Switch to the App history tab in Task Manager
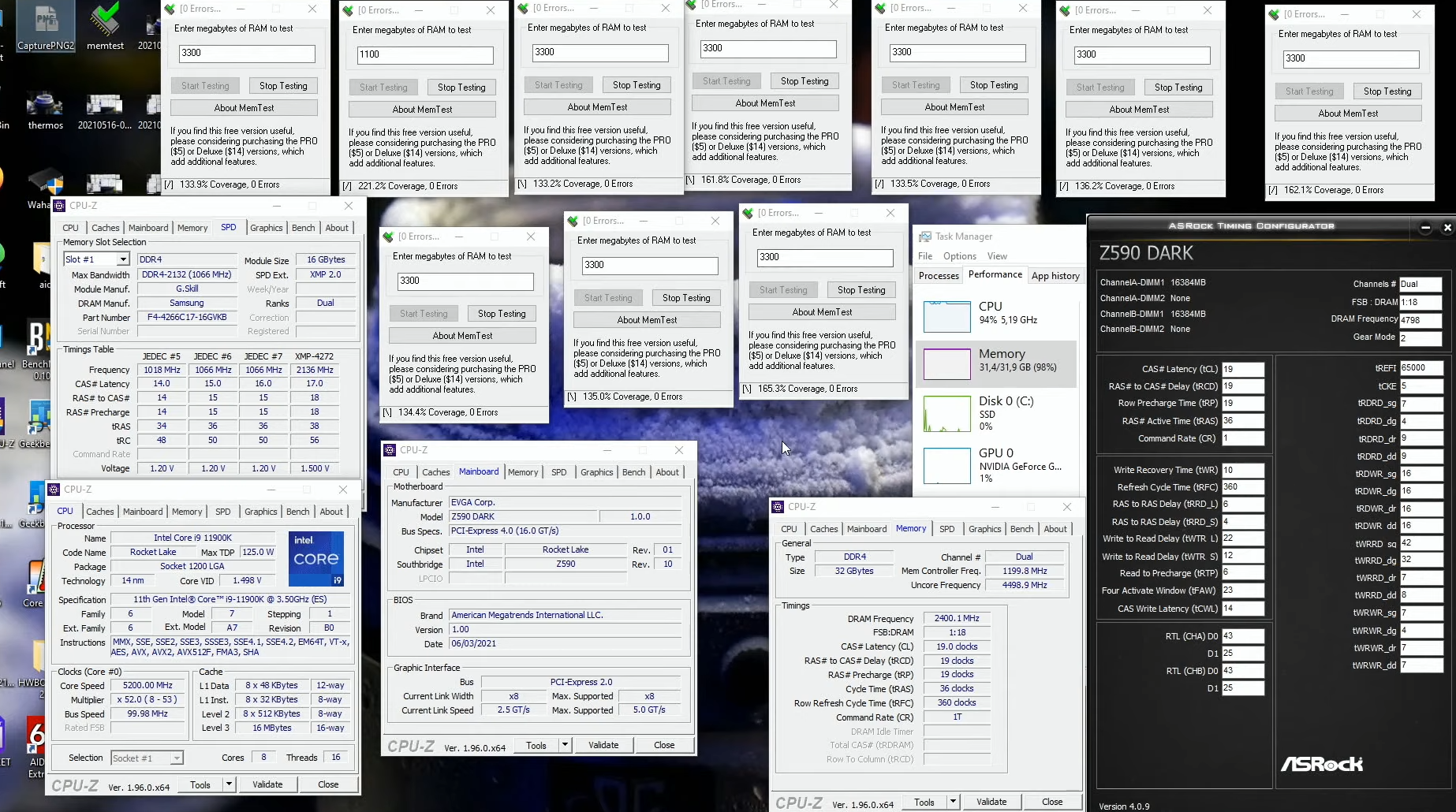This screenshot has height=812, width=1456. point(1055,276)
